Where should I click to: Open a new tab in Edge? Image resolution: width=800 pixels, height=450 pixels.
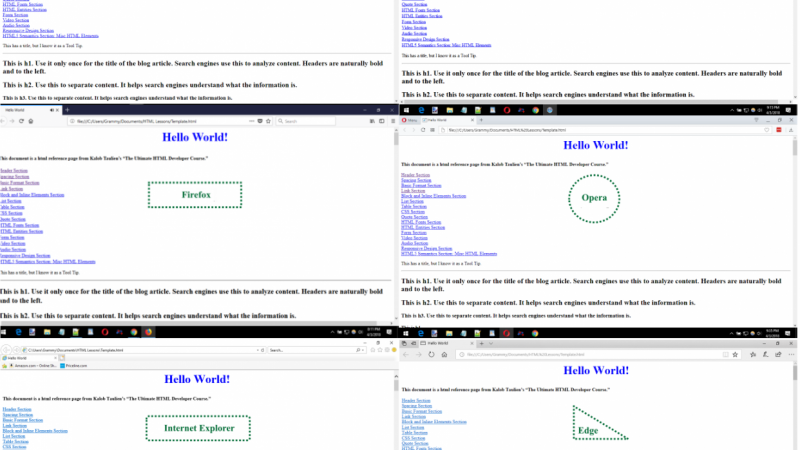[x=481, y=343]
